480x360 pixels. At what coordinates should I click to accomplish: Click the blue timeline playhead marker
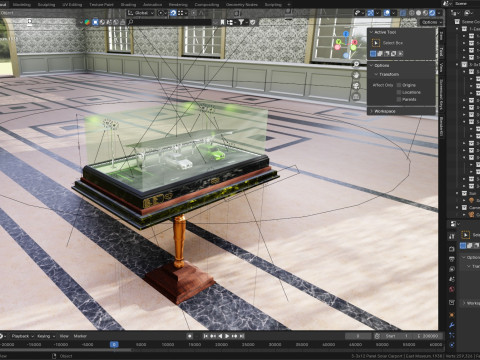point(114,344)
